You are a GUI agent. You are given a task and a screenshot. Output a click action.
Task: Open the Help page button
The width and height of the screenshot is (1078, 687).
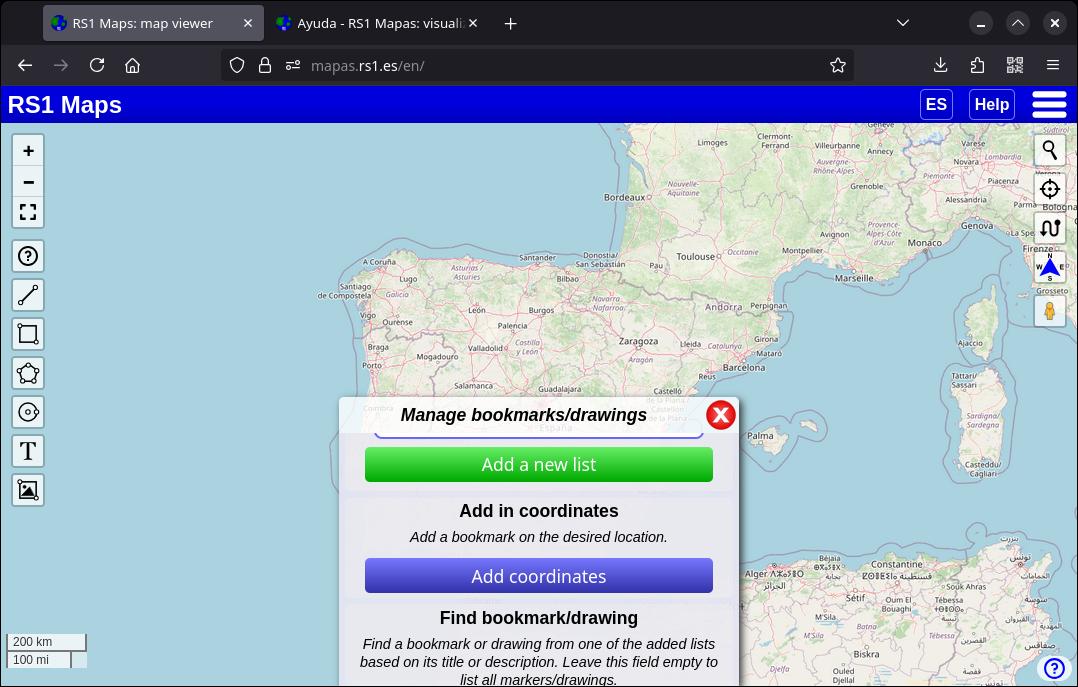991,105
